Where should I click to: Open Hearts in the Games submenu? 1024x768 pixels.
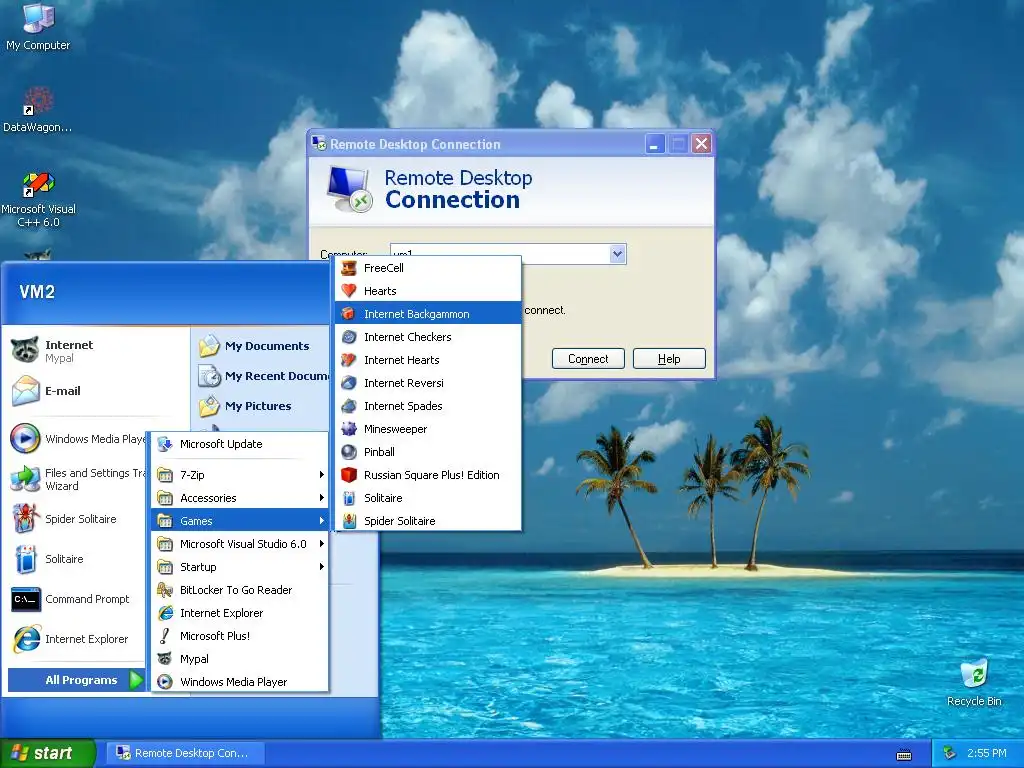click(x=428, y=291)
